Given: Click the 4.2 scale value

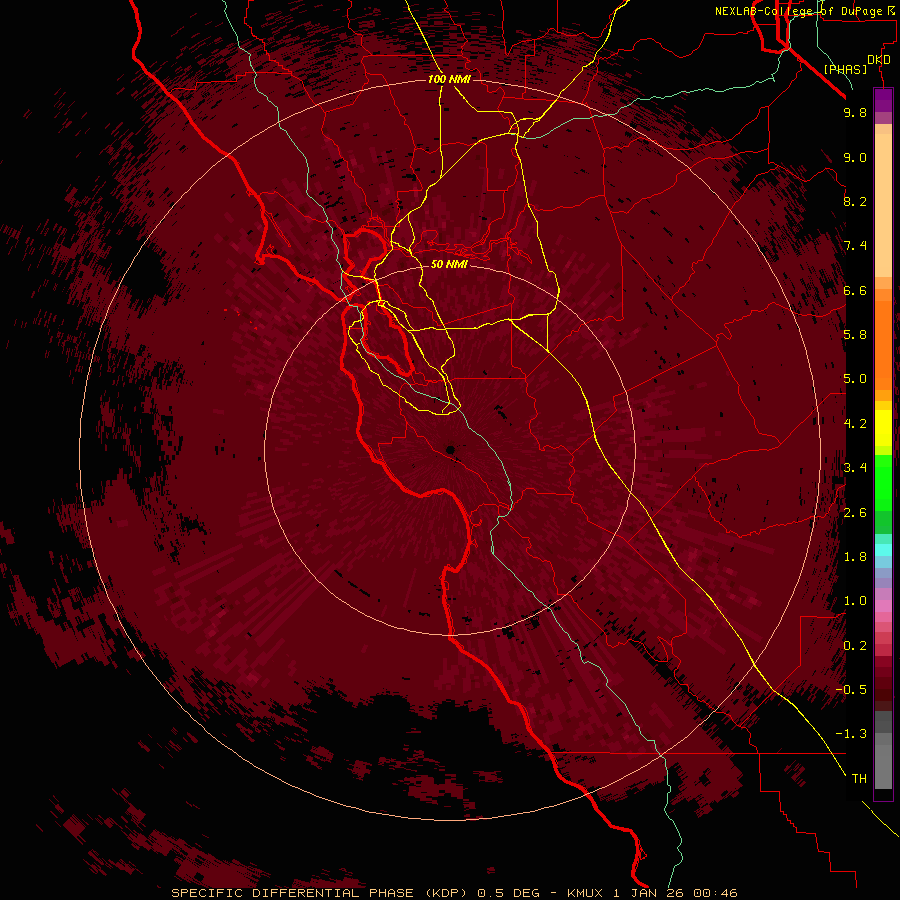Looking at the screenshot, I should (x=855, y=424).
